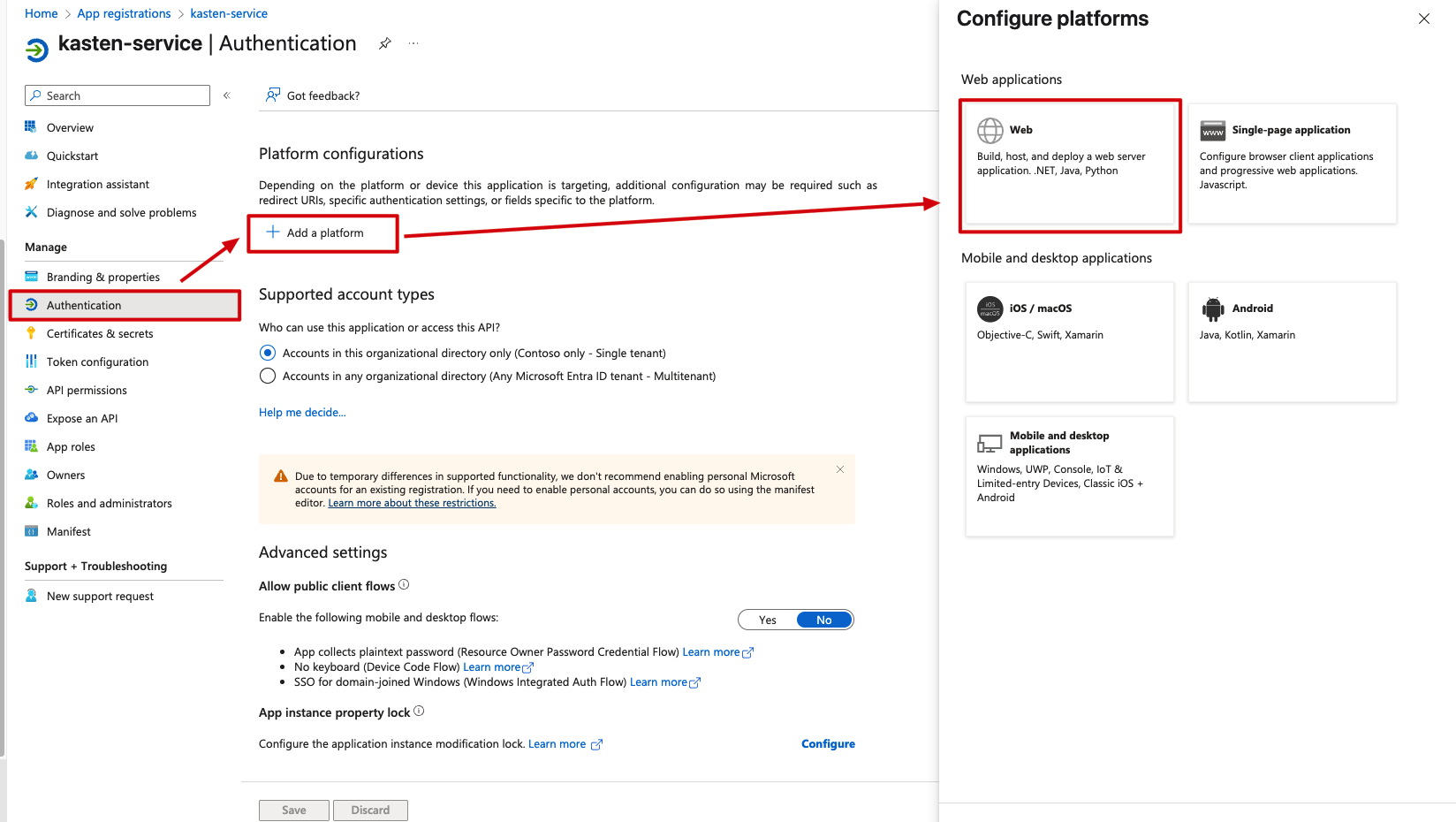The image size is (1456, 822).
Task: Click the Token configuration icon
Action: [x=31, y=362]
